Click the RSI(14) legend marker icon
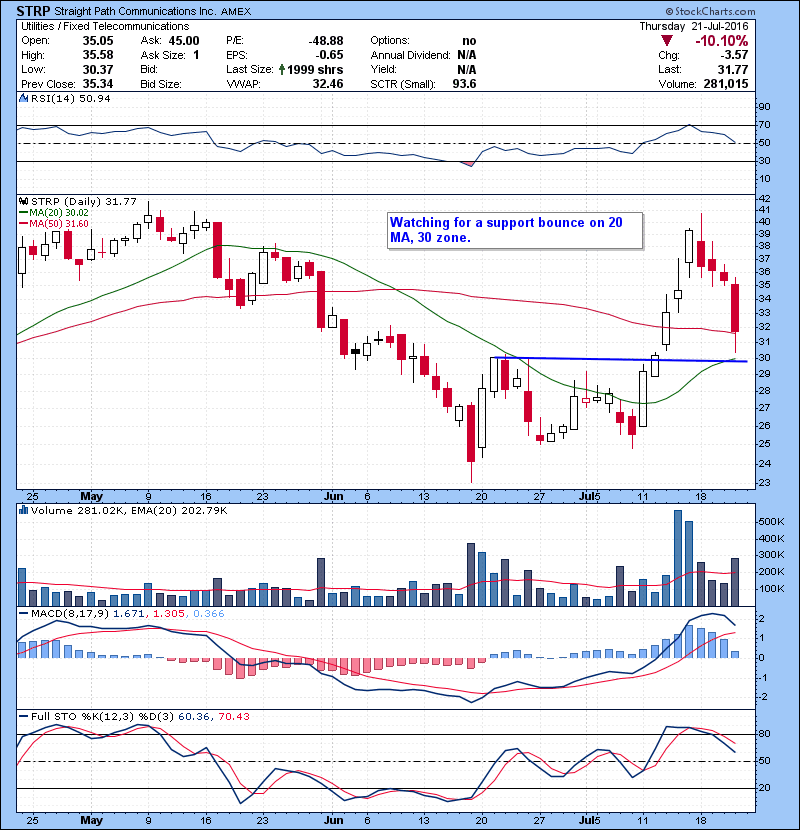This screenshot has height=830, width=800. (x=23, y=99)
